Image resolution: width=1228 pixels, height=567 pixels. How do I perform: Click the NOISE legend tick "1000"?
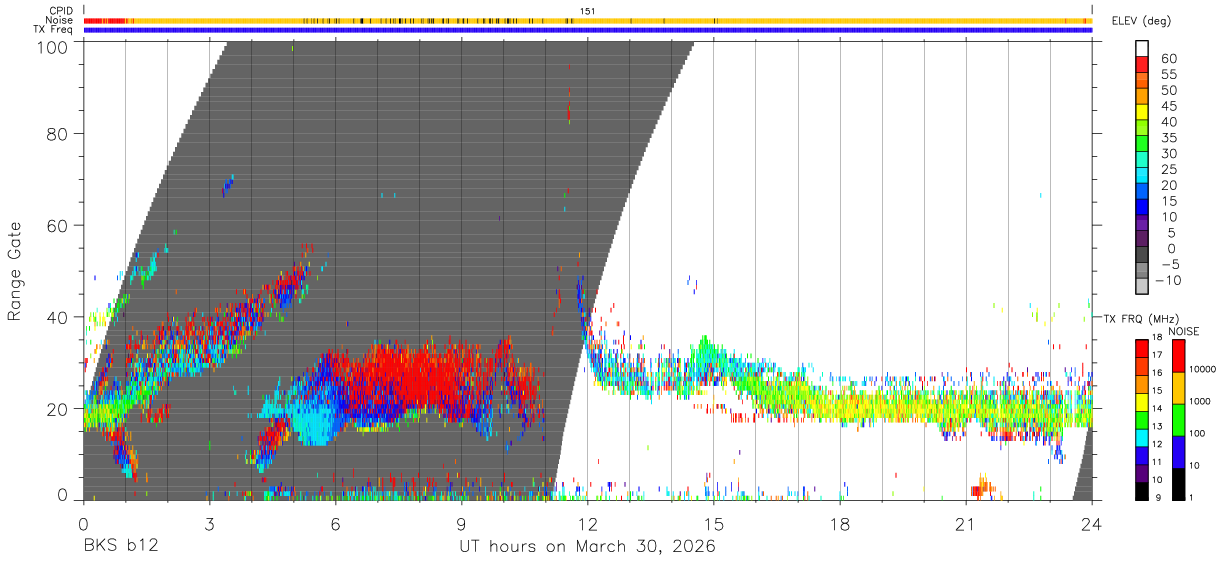pyautogui.click(x=1201, y=402)
